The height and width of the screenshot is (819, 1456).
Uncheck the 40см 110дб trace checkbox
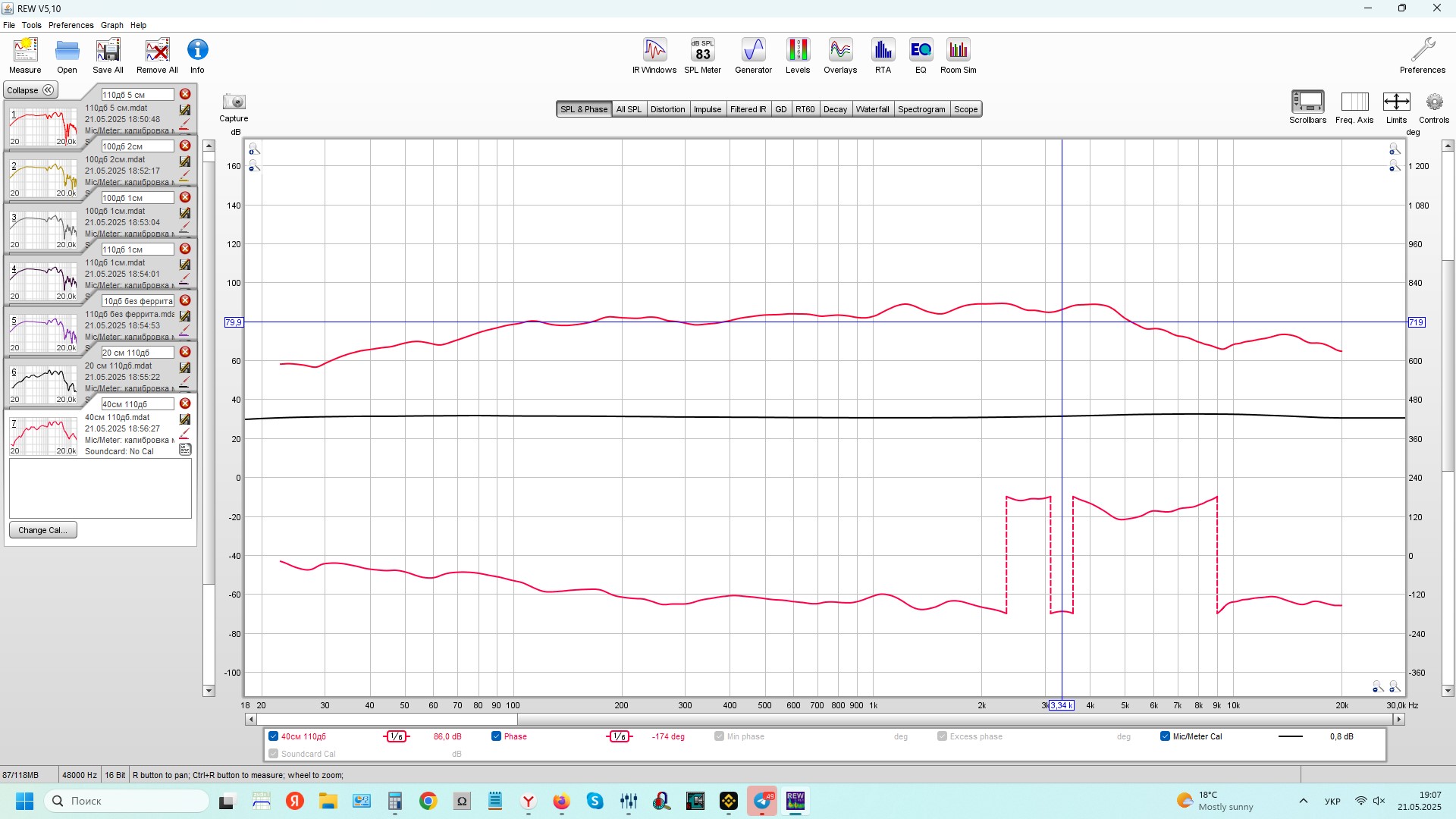[273, 736]
